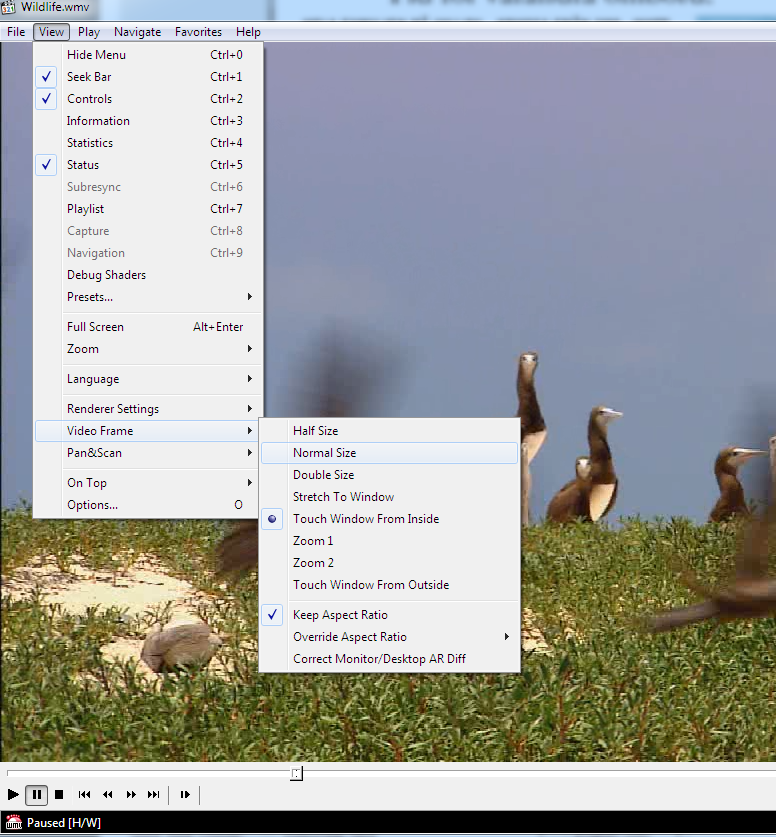
Task: Skip to next track icon
Action: click(x=153, y=795)
